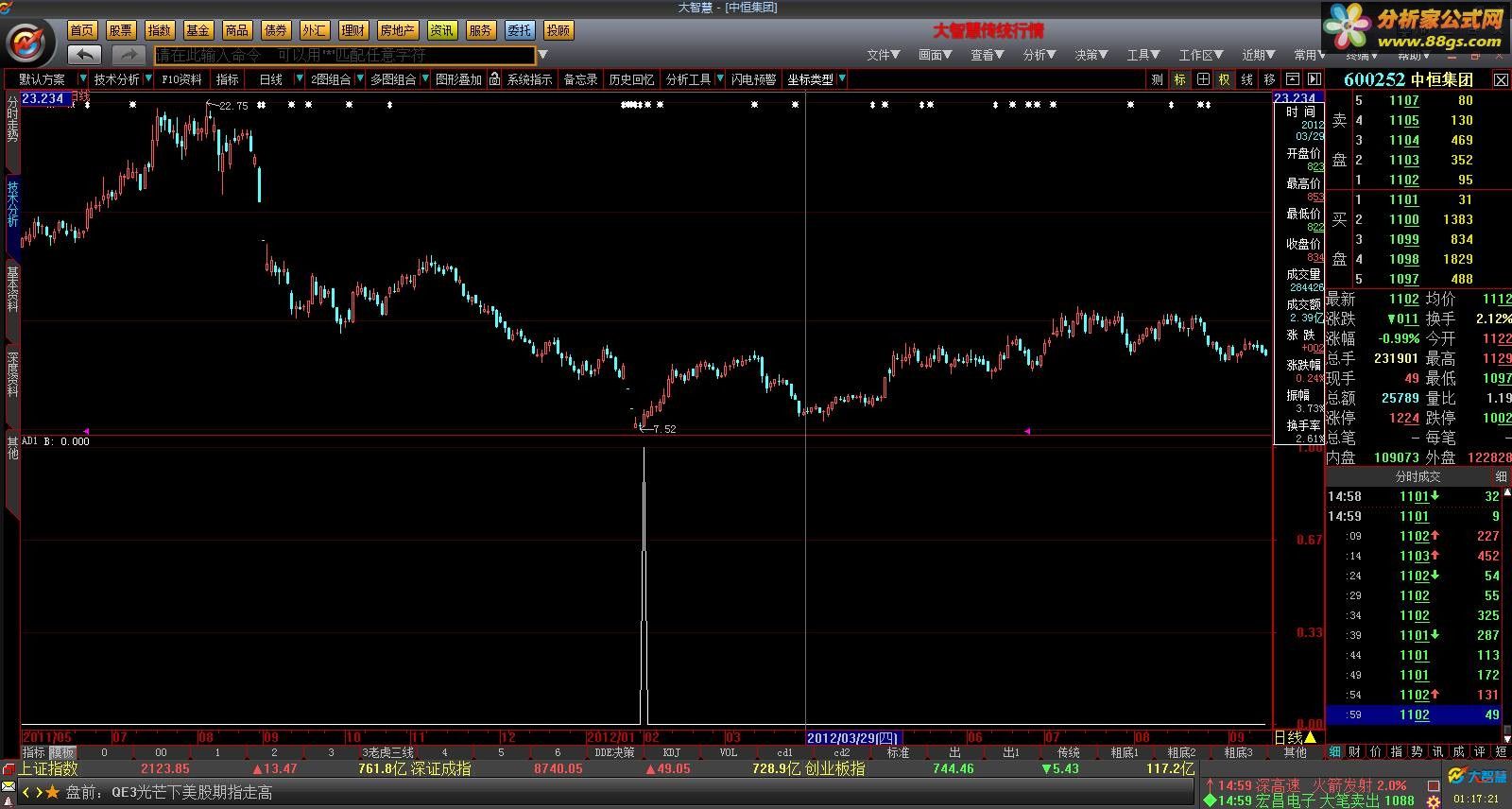The width and height of the screenshot is (1512, 809).
Task: Expand the 默认方案 dropdown arrow
Action: 83,79
